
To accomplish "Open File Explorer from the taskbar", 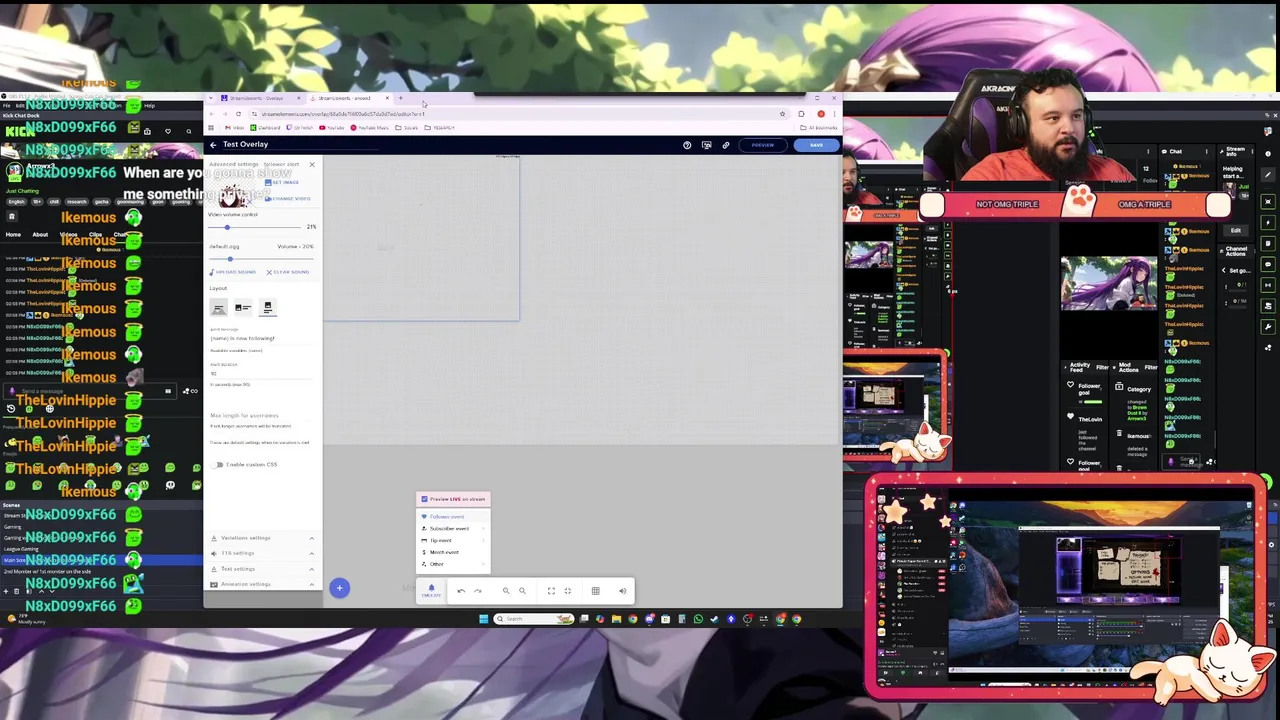I will click(616, 619).
